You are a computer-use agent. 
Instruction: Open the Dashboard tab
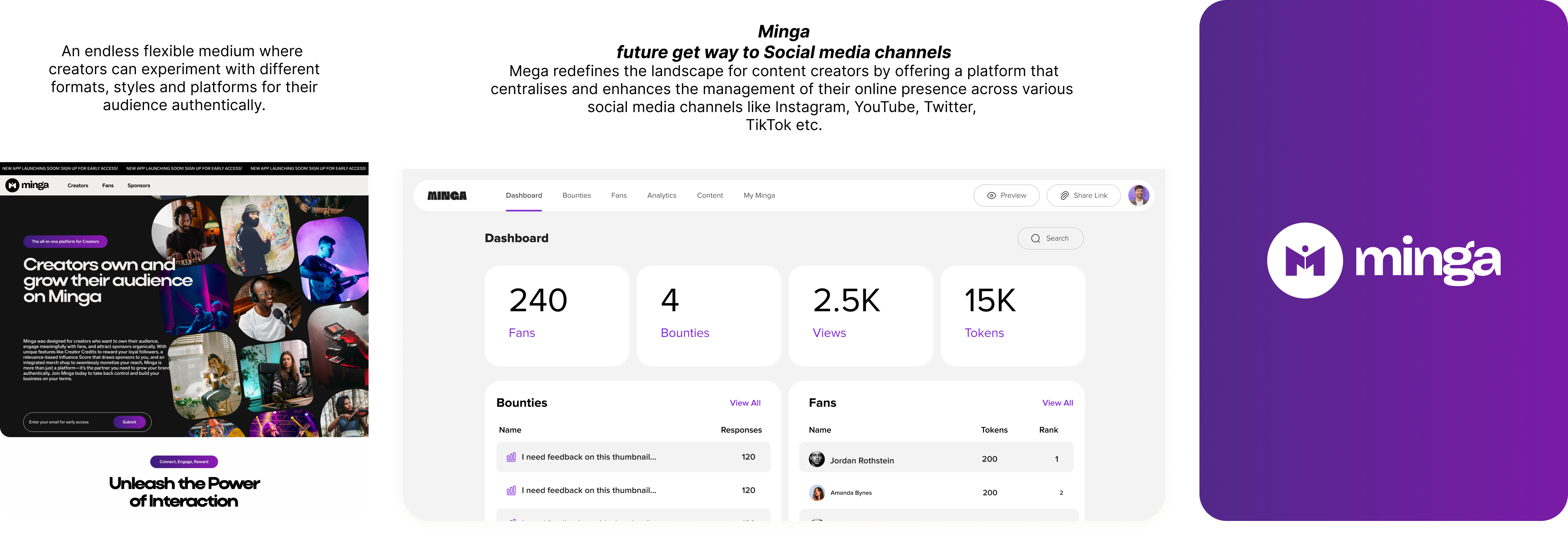point(524,196)
